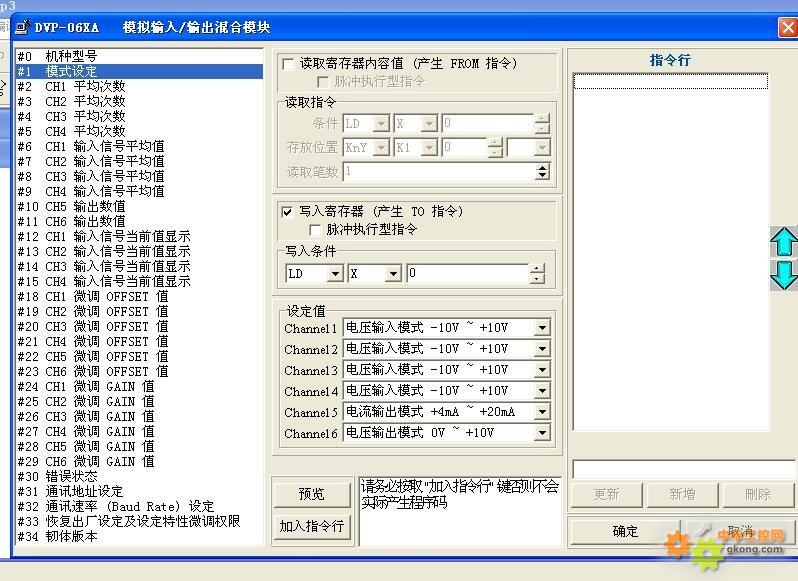Open Channel1 mode dropdown

point(542,328)
